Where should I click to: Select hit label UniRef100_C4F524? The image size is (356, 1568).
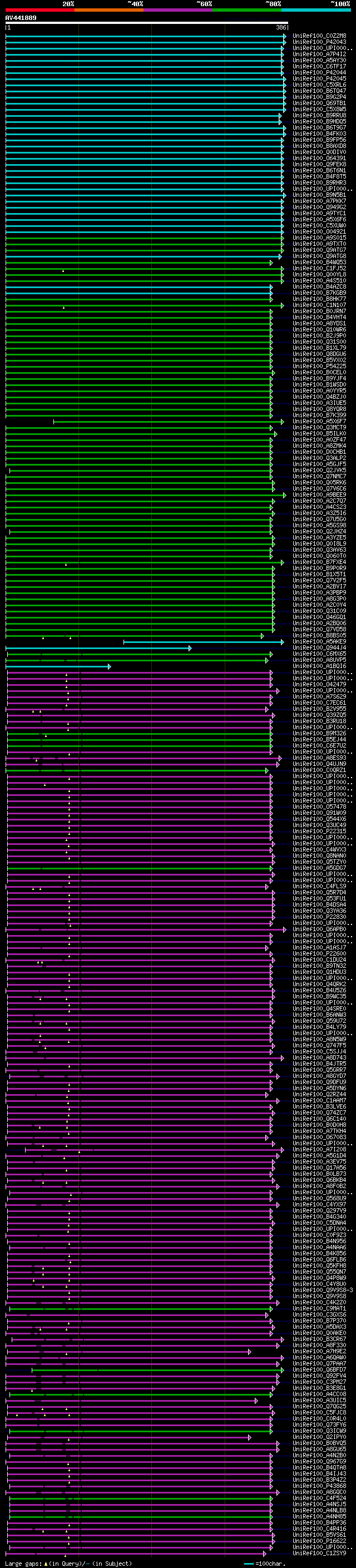point(319,1497)
